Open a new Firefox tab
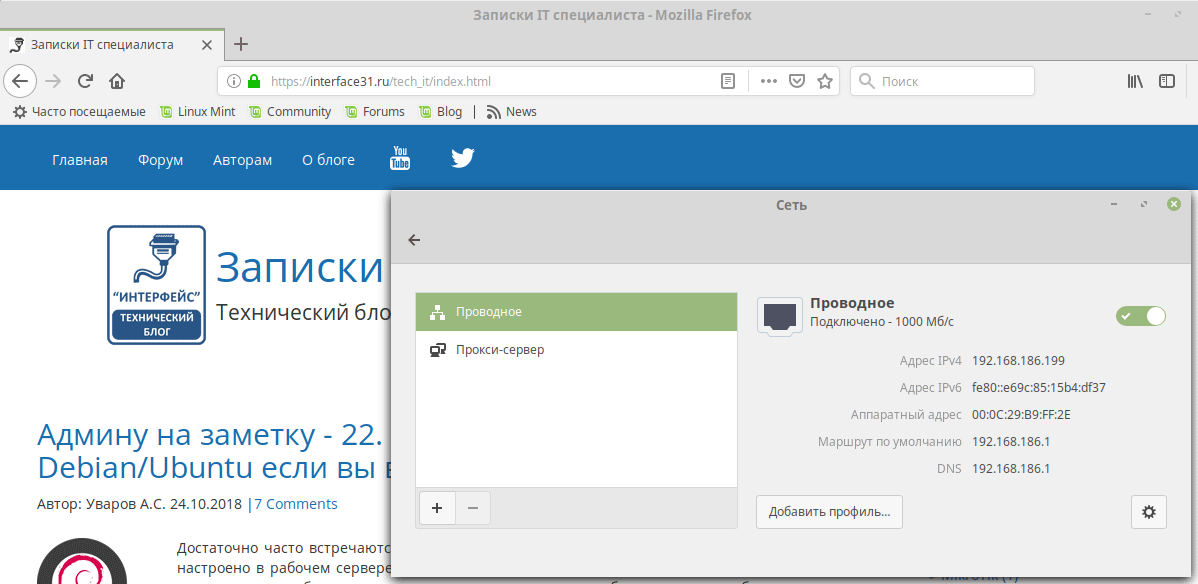 pos(241,44)
